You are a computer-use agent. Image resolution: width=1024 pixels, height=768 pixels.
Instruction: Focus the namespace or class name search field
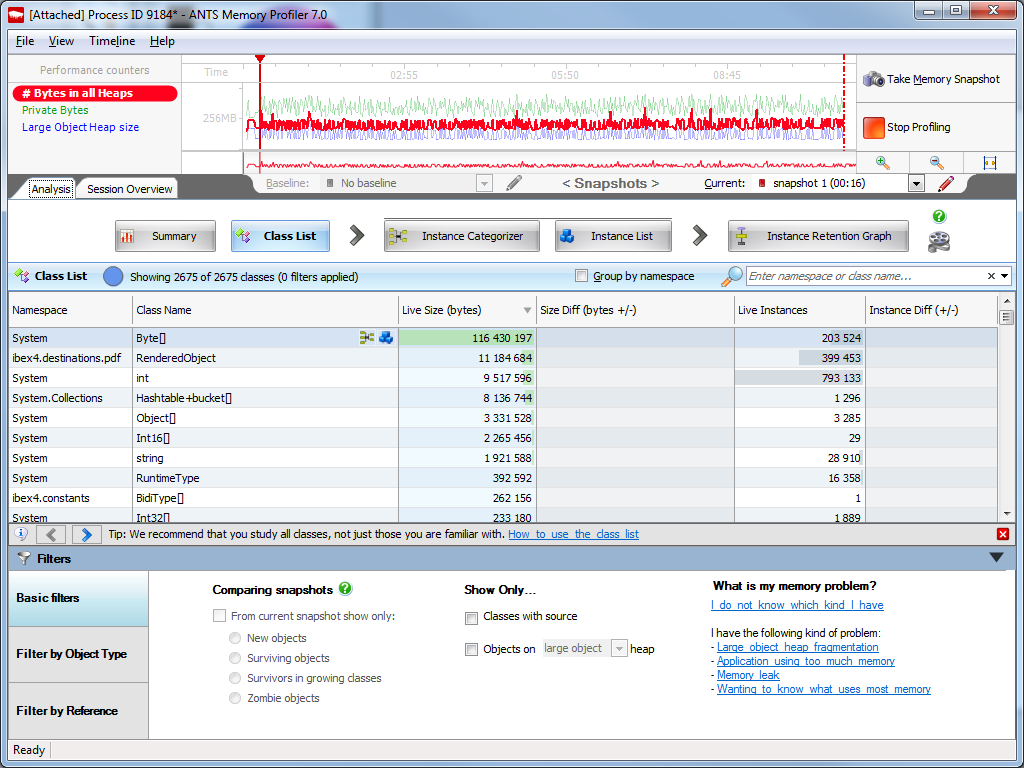coord(865,276)
